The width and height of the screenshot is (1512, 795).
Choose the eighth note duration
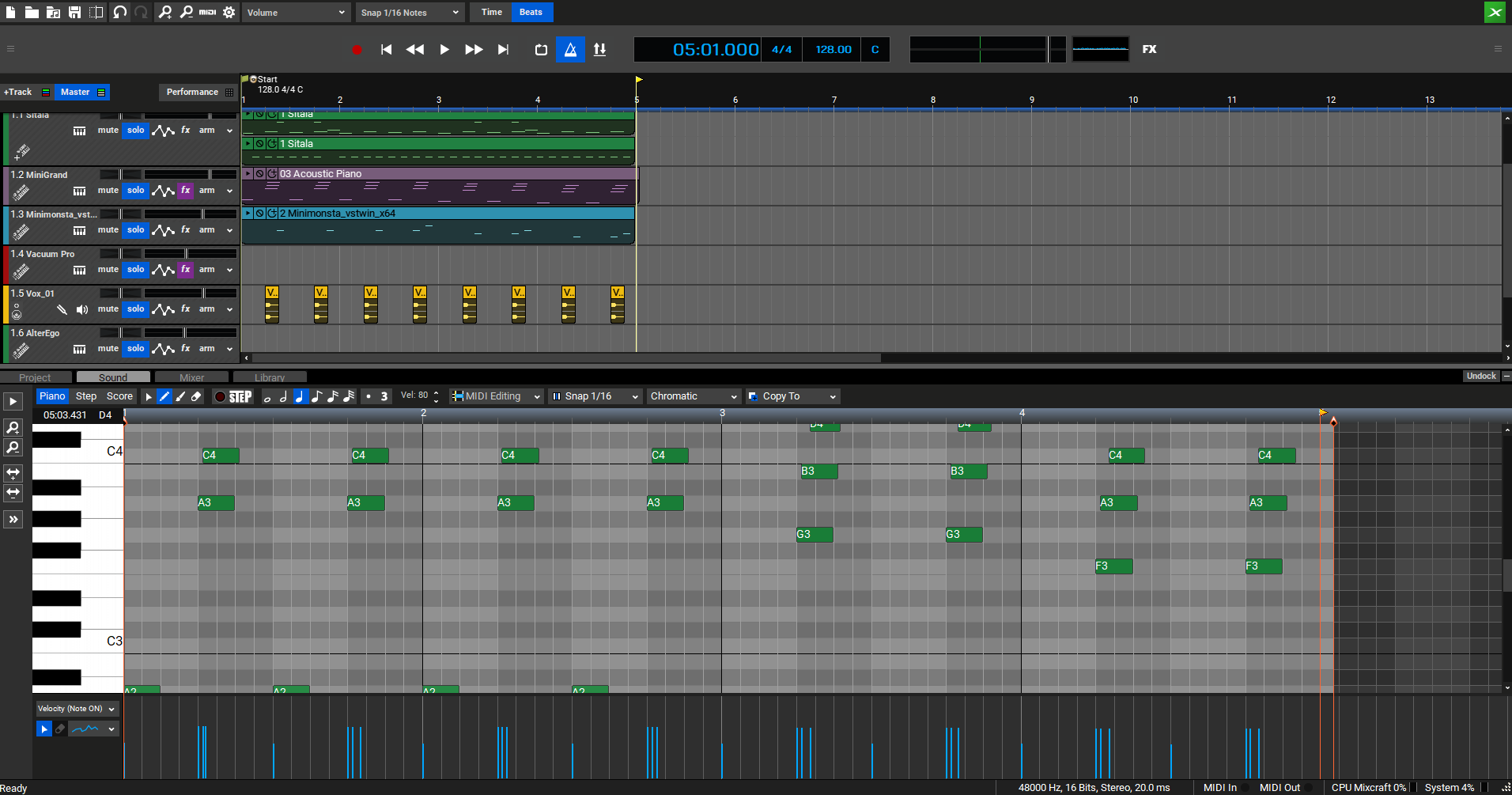point(316,396)
